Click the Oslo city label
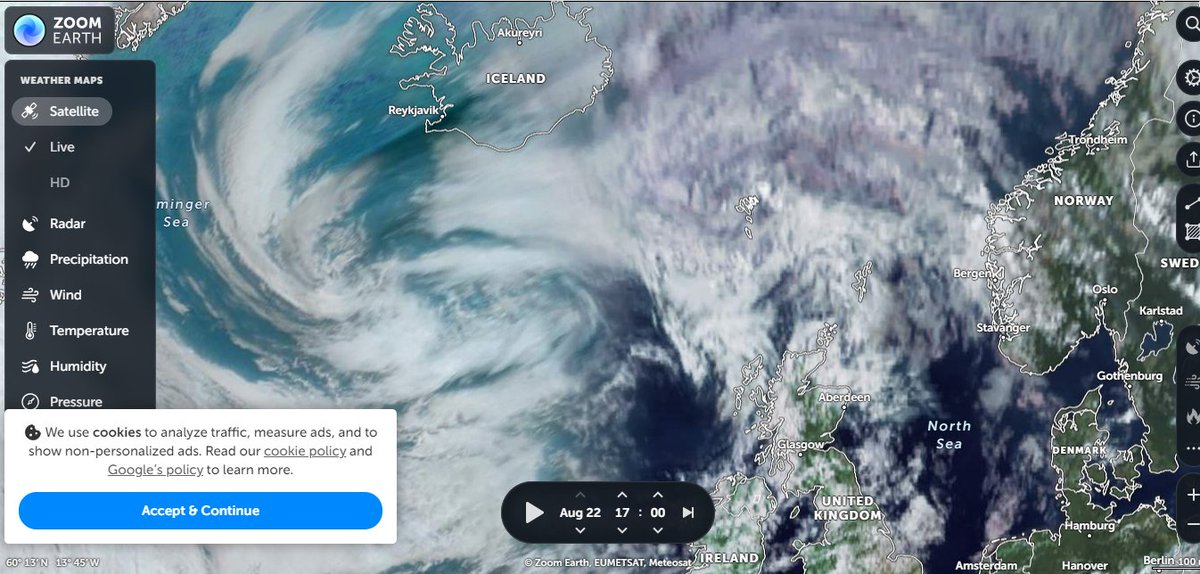Screen dimensions: 1200x574 click(1105, 289)
